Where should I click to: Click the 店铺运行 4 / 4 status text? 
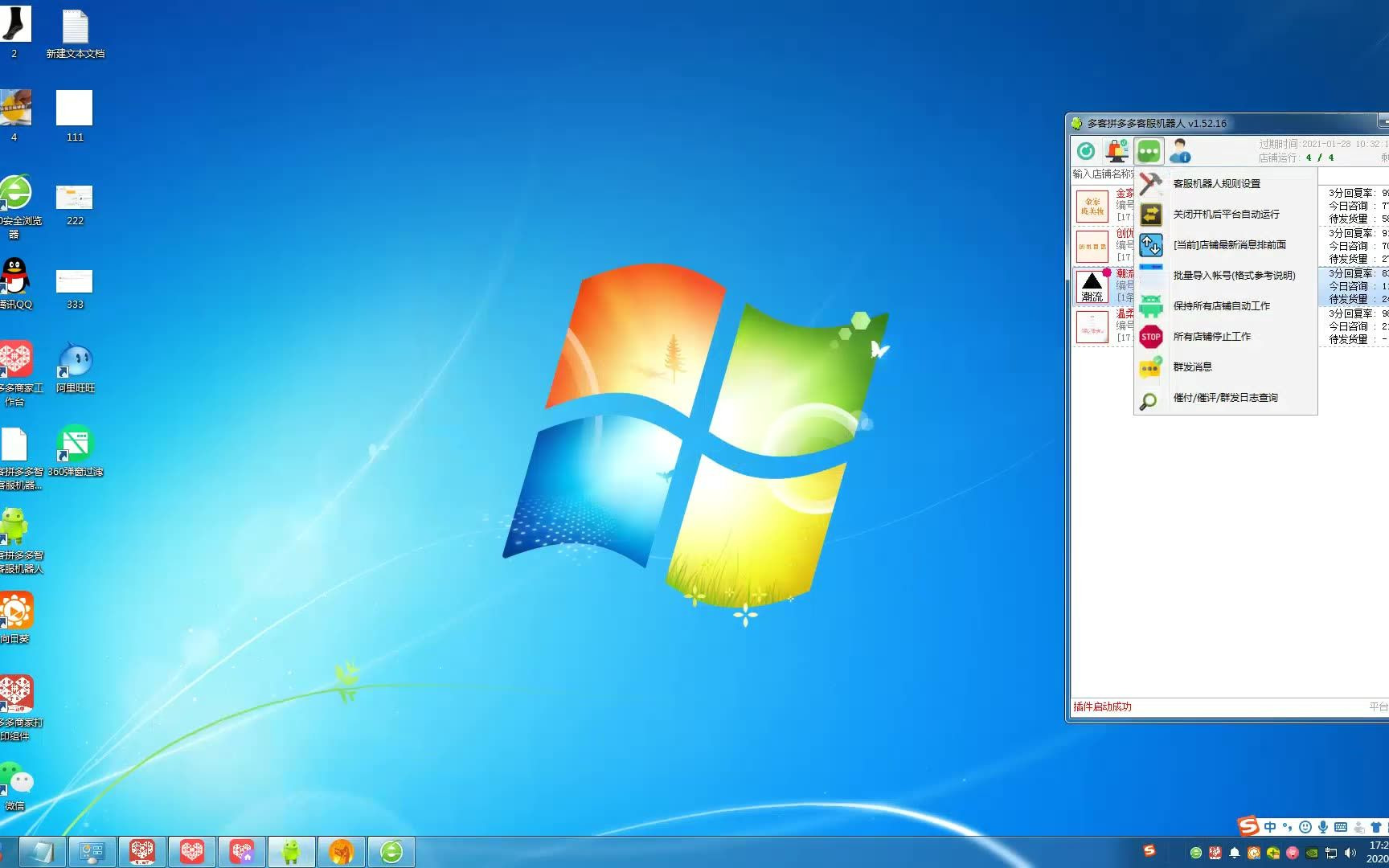pyautogui.click(x=1296, y=158)
